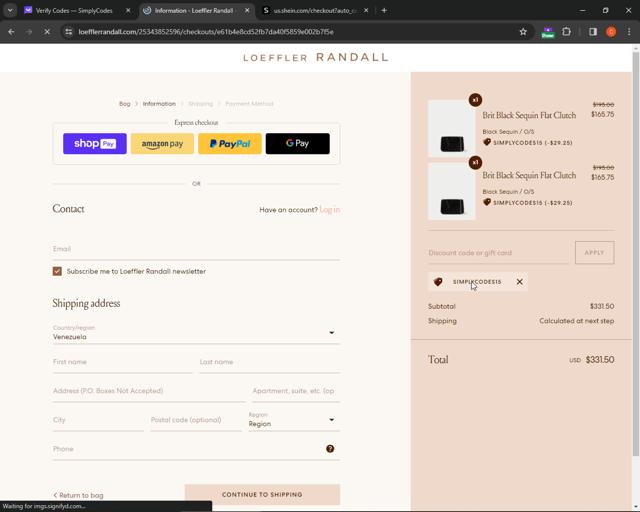Screen dimensions: 640x512
Task: Select the Payment Method breadcrumb step
Action: (249, 104)
